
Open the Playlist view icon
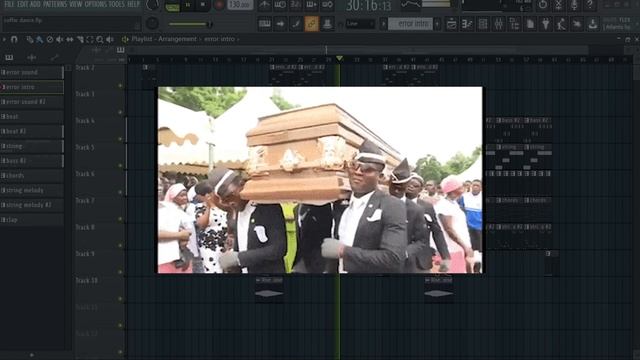[x=451, y=24]
